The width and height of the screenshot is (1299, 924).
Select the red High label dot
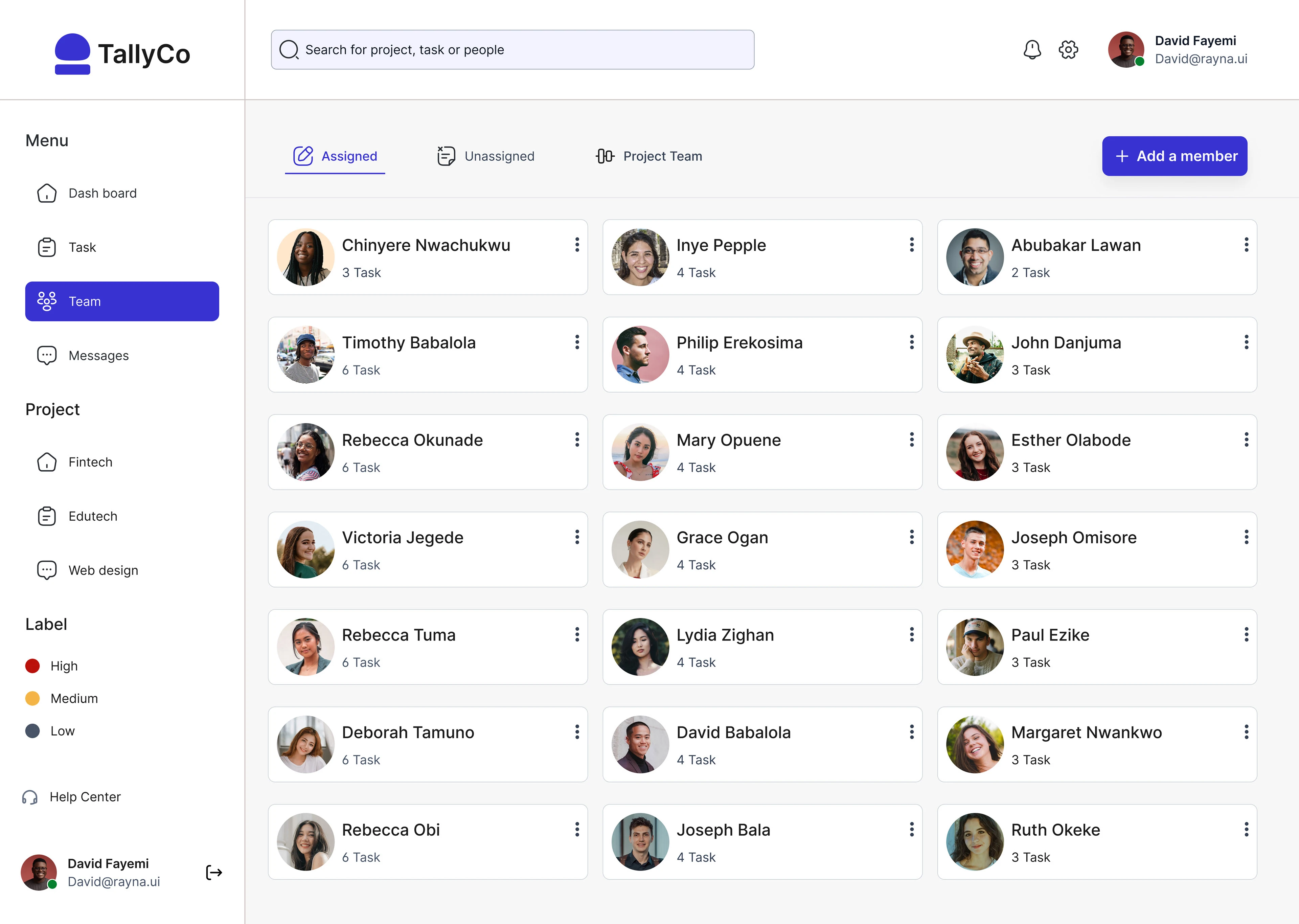[x=33, y=666]
